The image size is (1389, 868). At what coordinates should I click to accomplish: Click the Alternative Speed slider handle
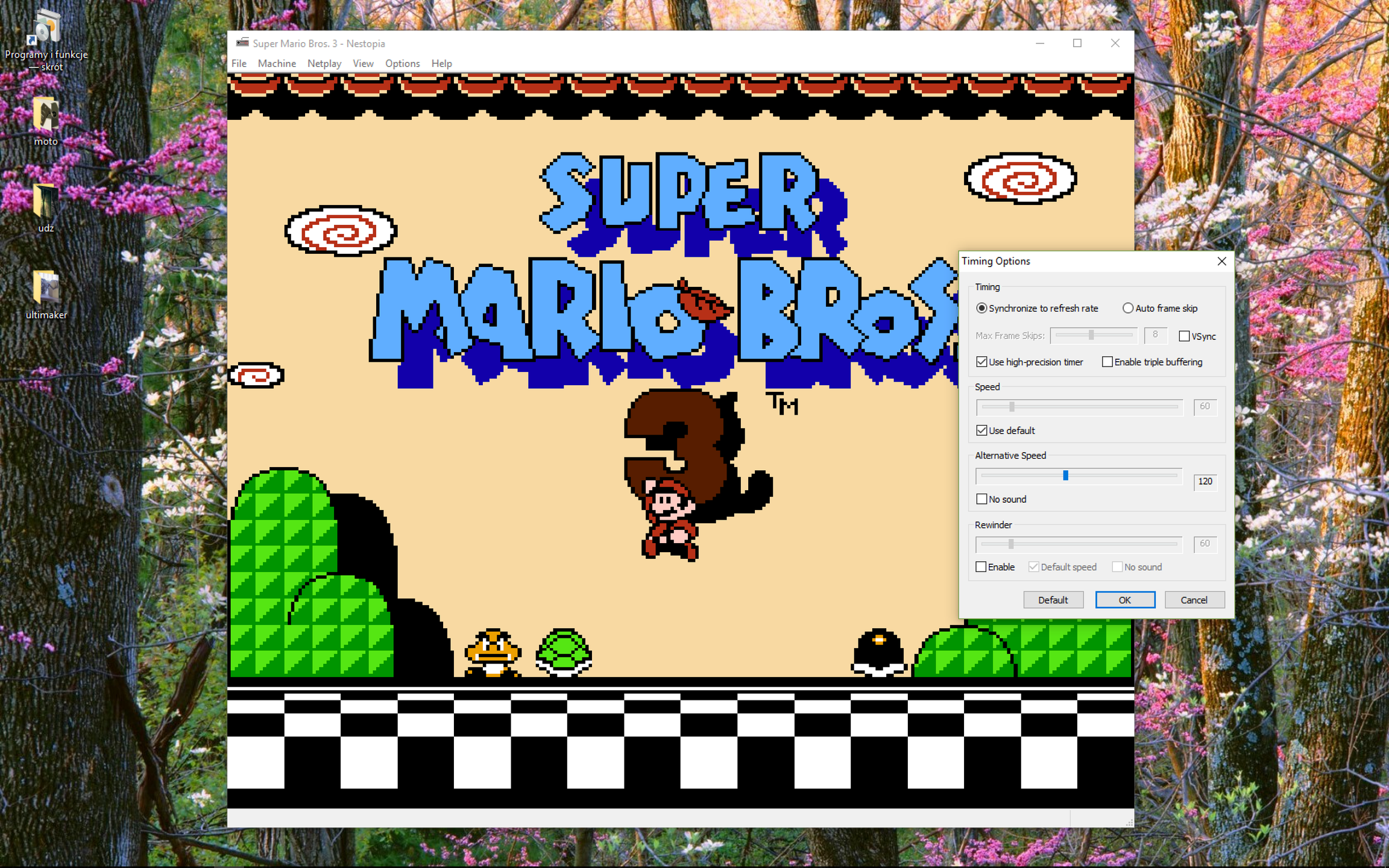coord(1065,476)
